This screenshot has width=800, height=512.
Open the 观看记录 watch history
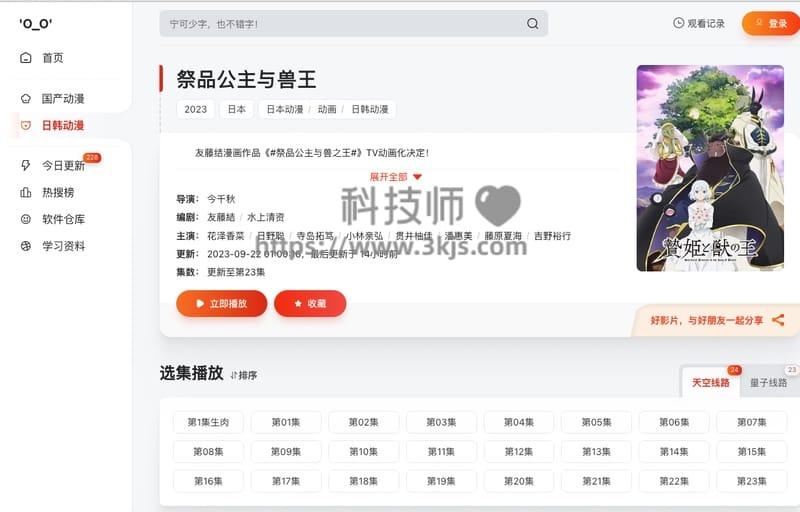(699, 23)
